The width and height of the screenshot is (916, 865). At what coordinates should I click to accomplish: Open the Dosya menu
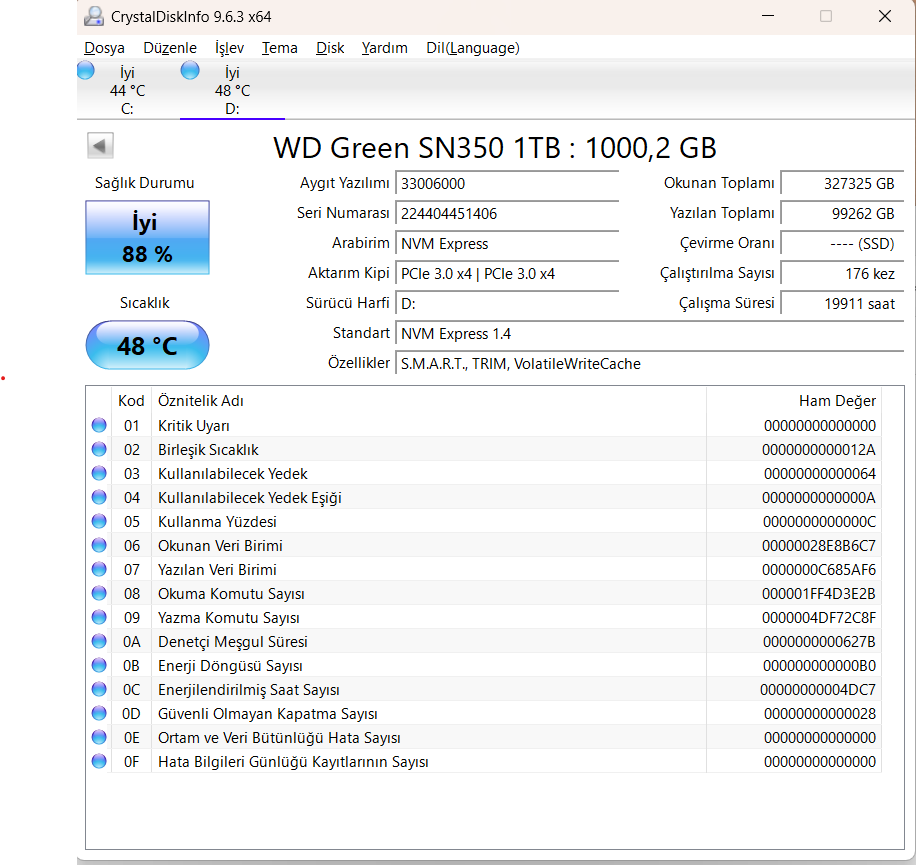pyautogui.click(x=105, y=48)
